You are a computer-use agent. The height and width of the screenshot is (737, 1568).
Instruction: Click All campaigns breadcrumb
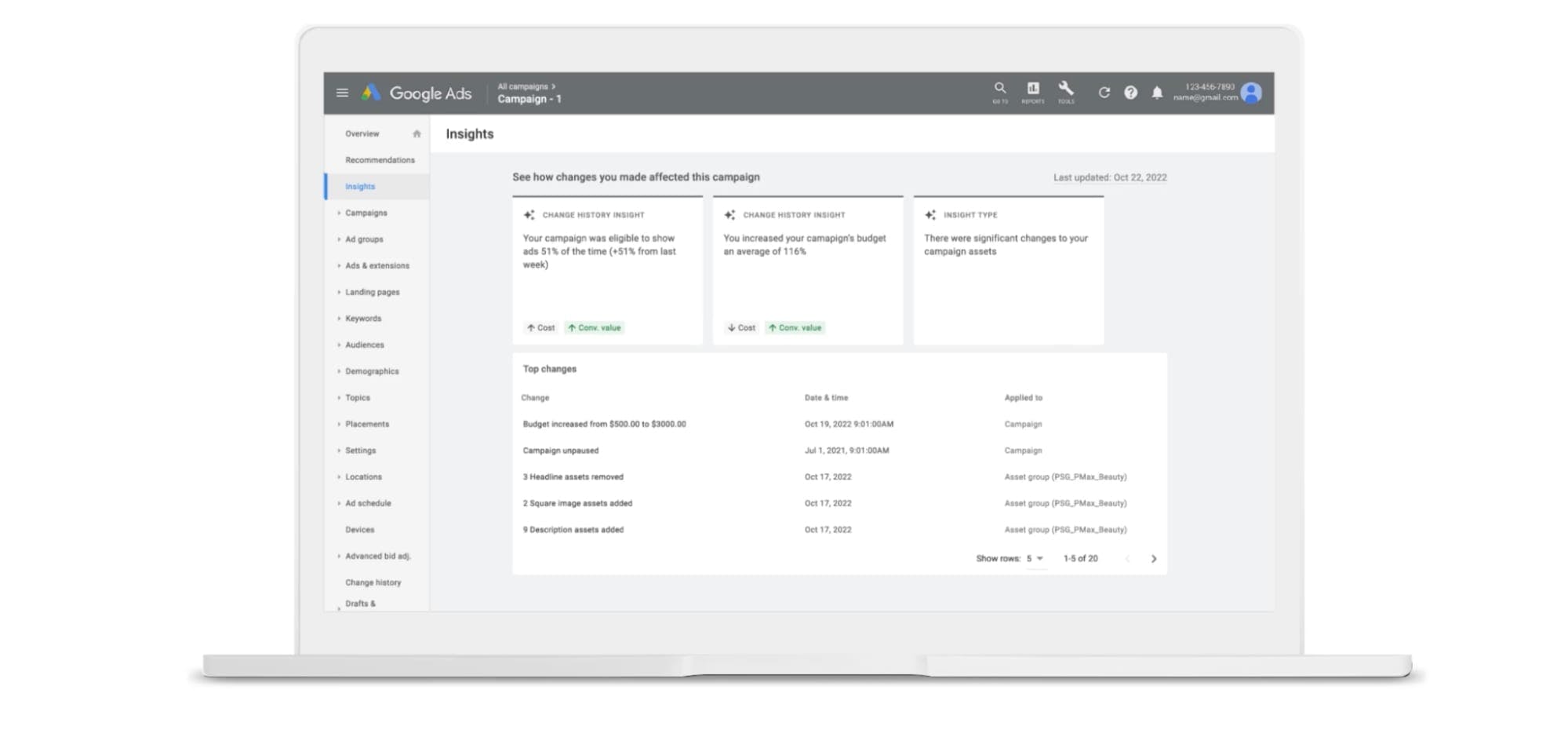click(x=526, y=86)
